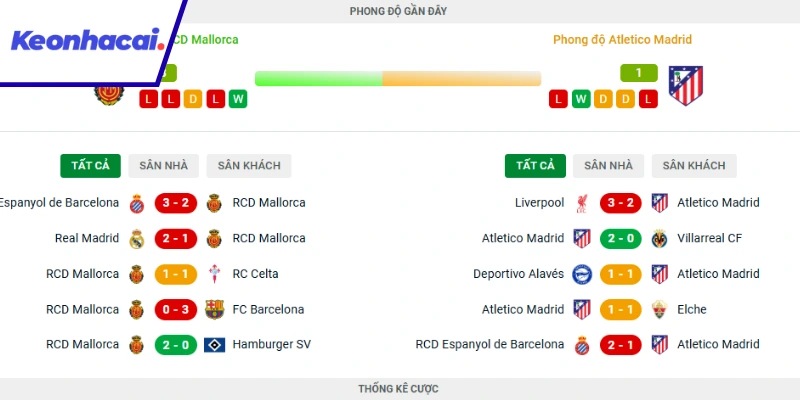
Task: Click the Keonhacai site logo
Action: 86,41
